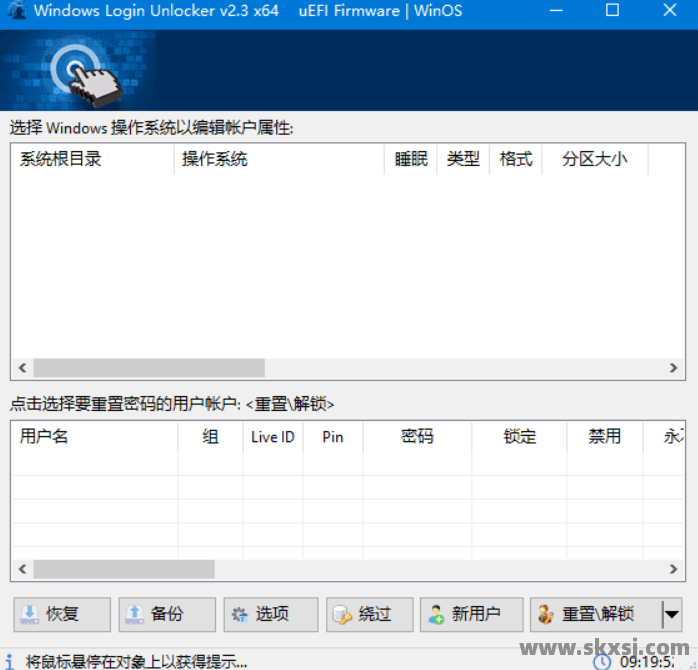Click the 恢复 (Restore) button
This screenshot has height=670, width=698.
tap(62, 614)
